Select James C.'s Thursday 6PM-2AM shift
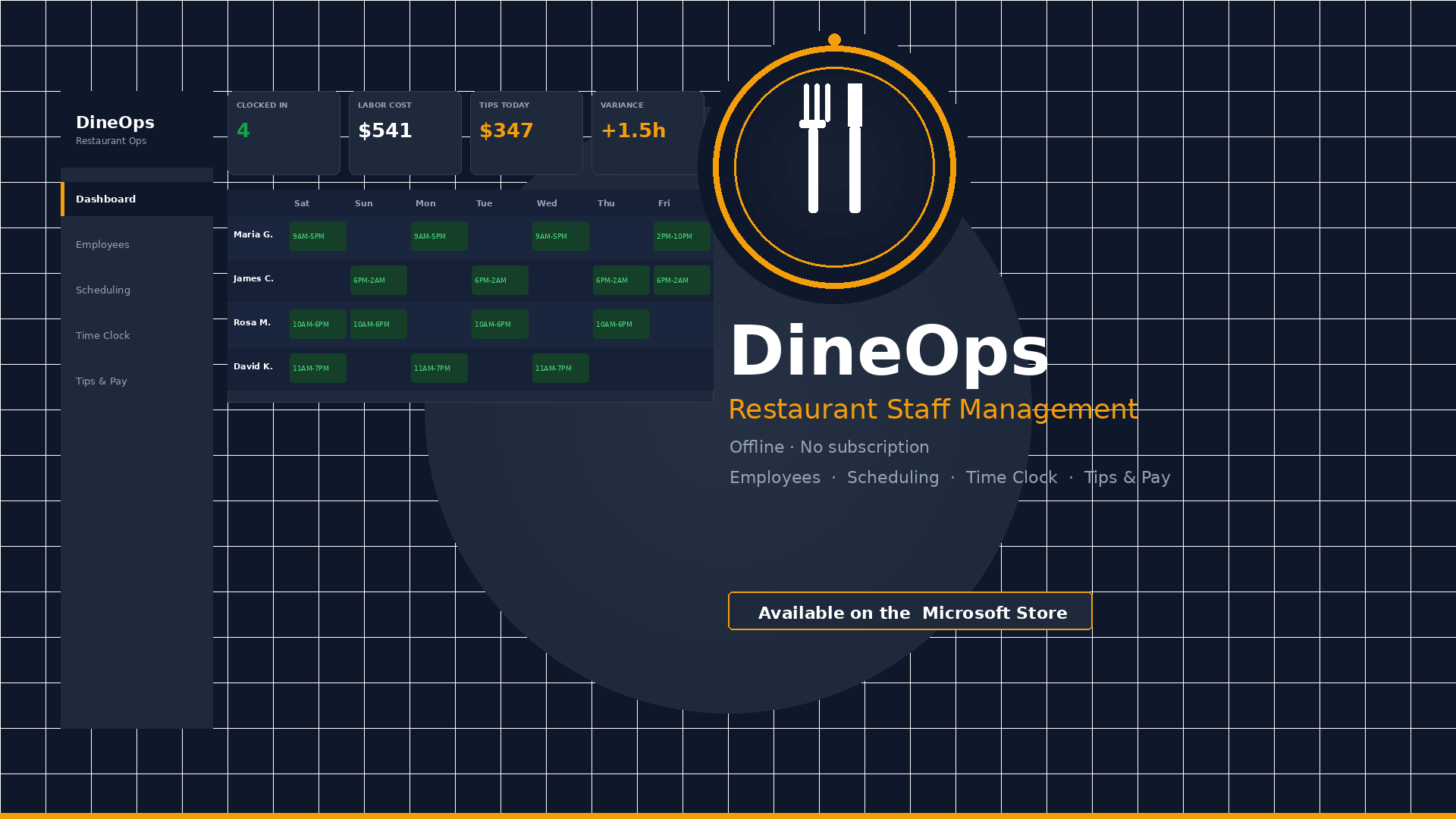The width and height of the screenshot is (1456, 819). click(621, 280)
